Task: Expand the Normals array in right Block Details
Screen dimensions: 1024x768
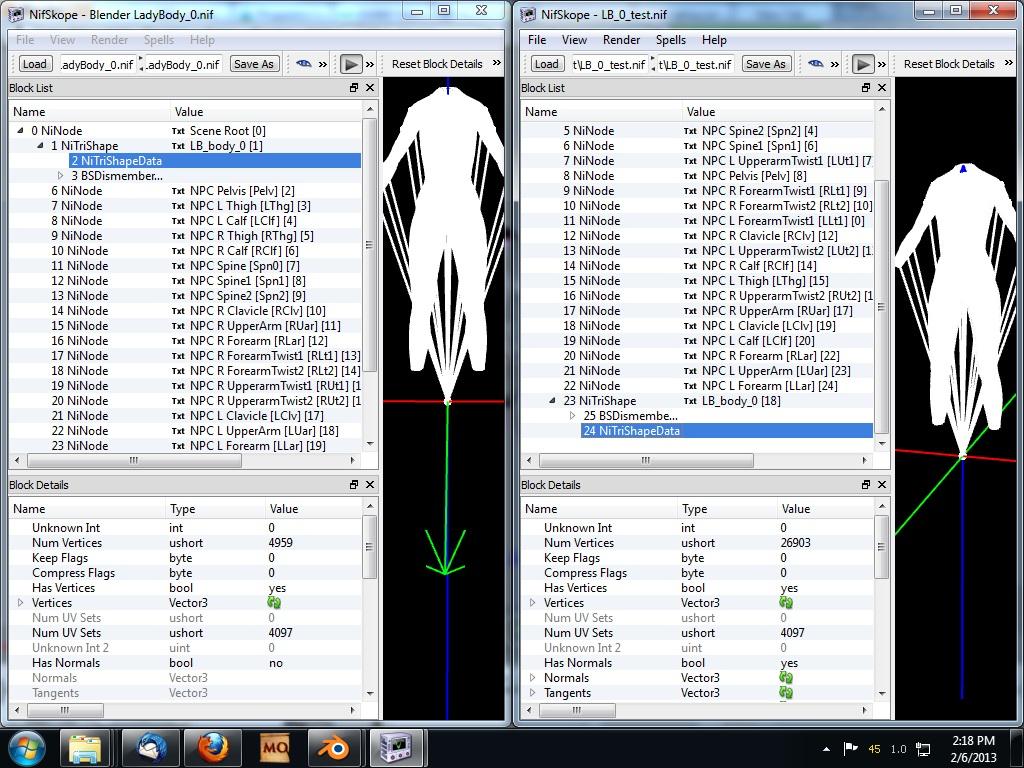Action: point(532,678)
